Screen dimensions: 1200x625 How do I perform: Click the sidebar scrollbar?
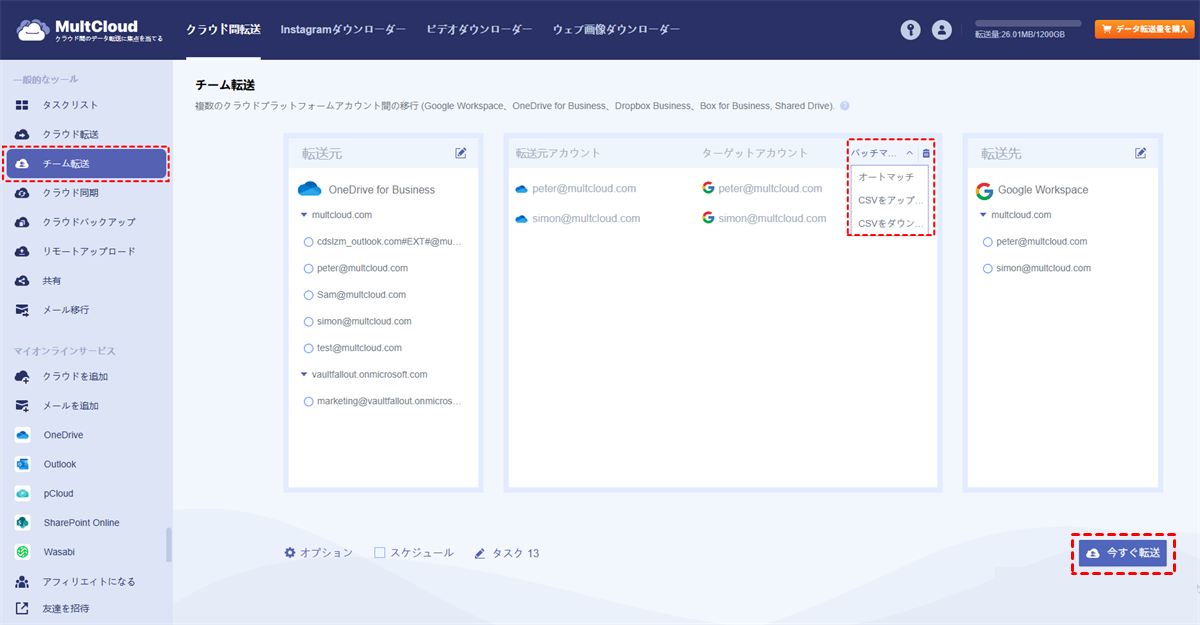click(x=168, y=546)
